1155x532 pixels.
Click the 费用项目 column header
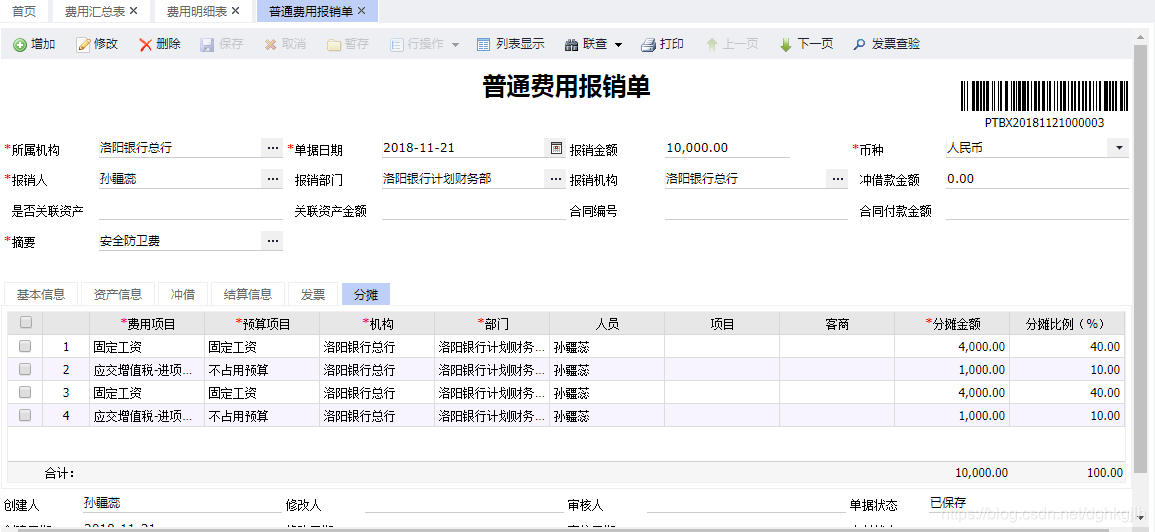147,323
